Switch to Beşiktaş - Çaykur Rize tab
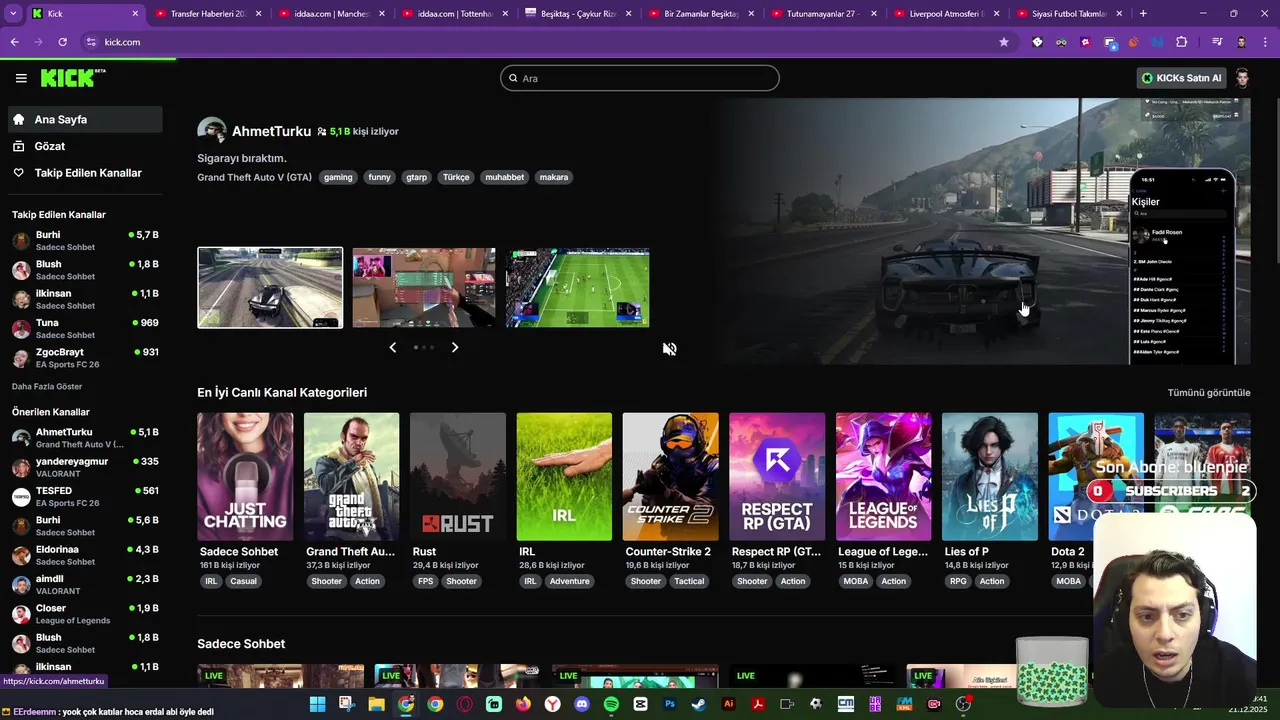Screen dimensions: 1280x720 point(577,14)
